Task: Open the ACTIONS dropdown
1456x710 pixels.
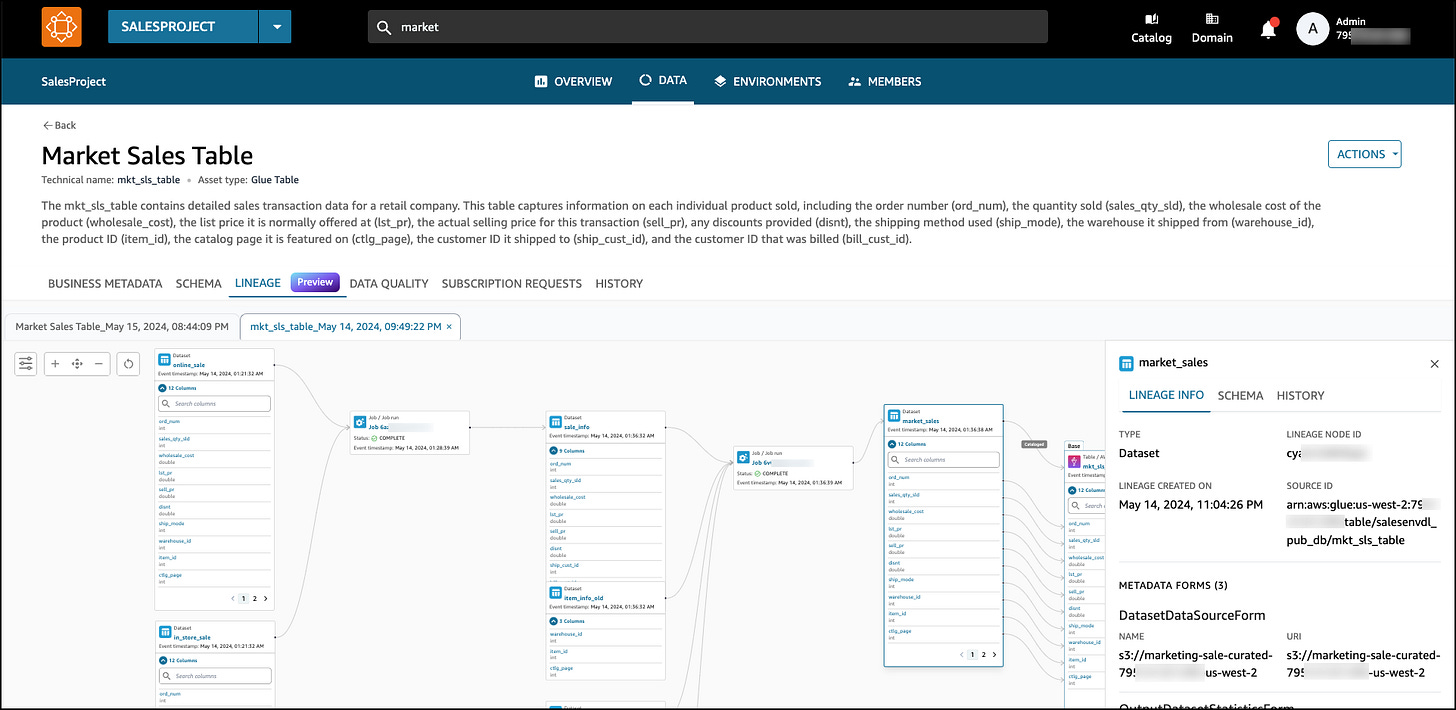Action: tap(1364, 154)
